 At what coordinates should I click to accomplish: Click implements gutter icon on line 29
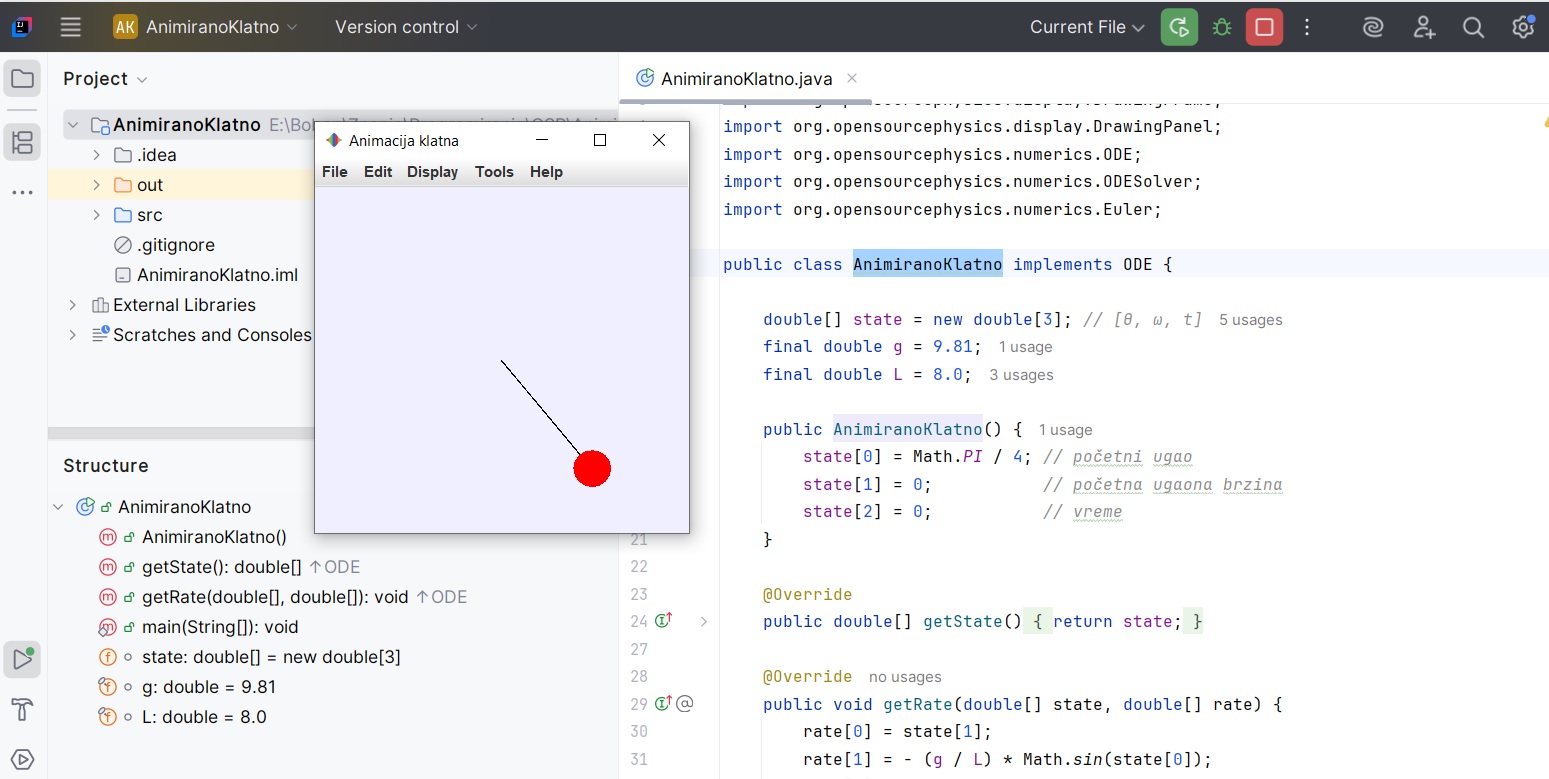(x=663, y=704)
